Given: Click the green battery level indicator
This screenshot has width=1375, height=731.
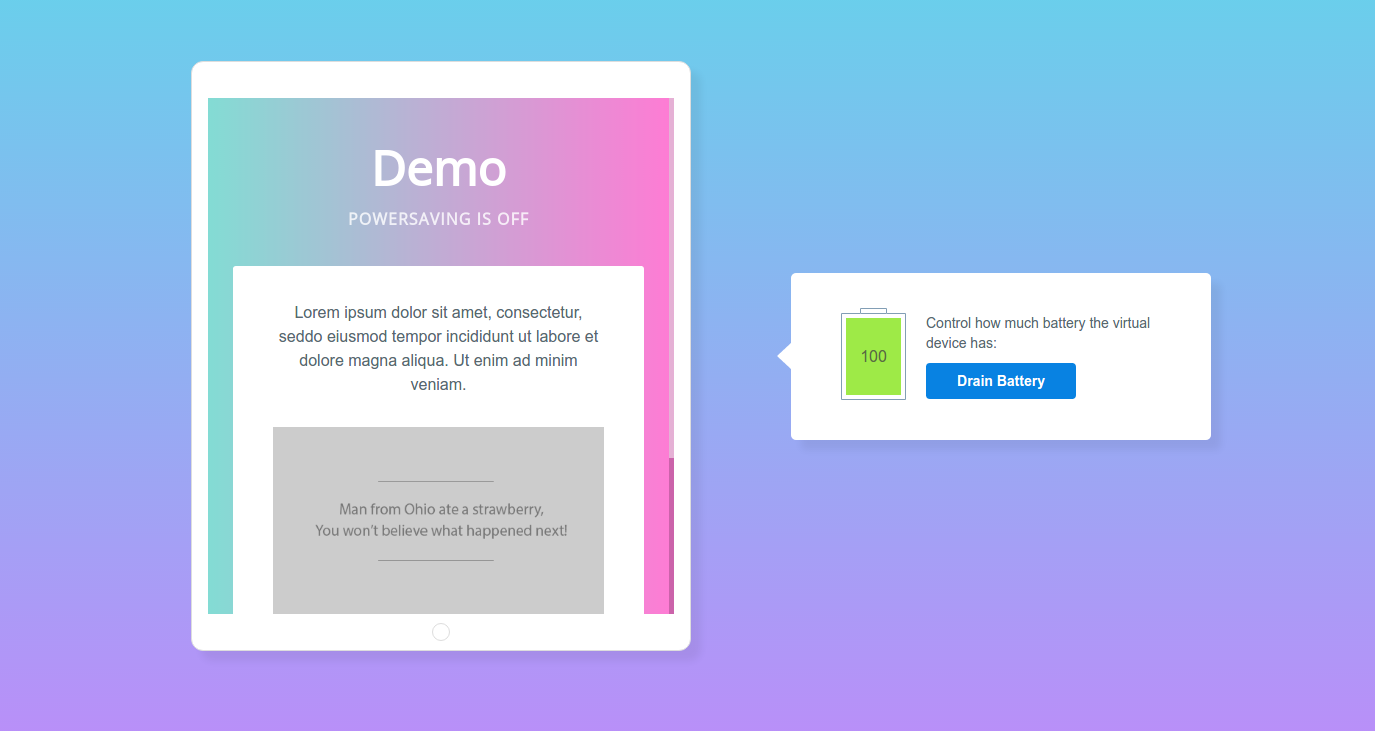Looking at the screenshot, I should tap(873, 356).
